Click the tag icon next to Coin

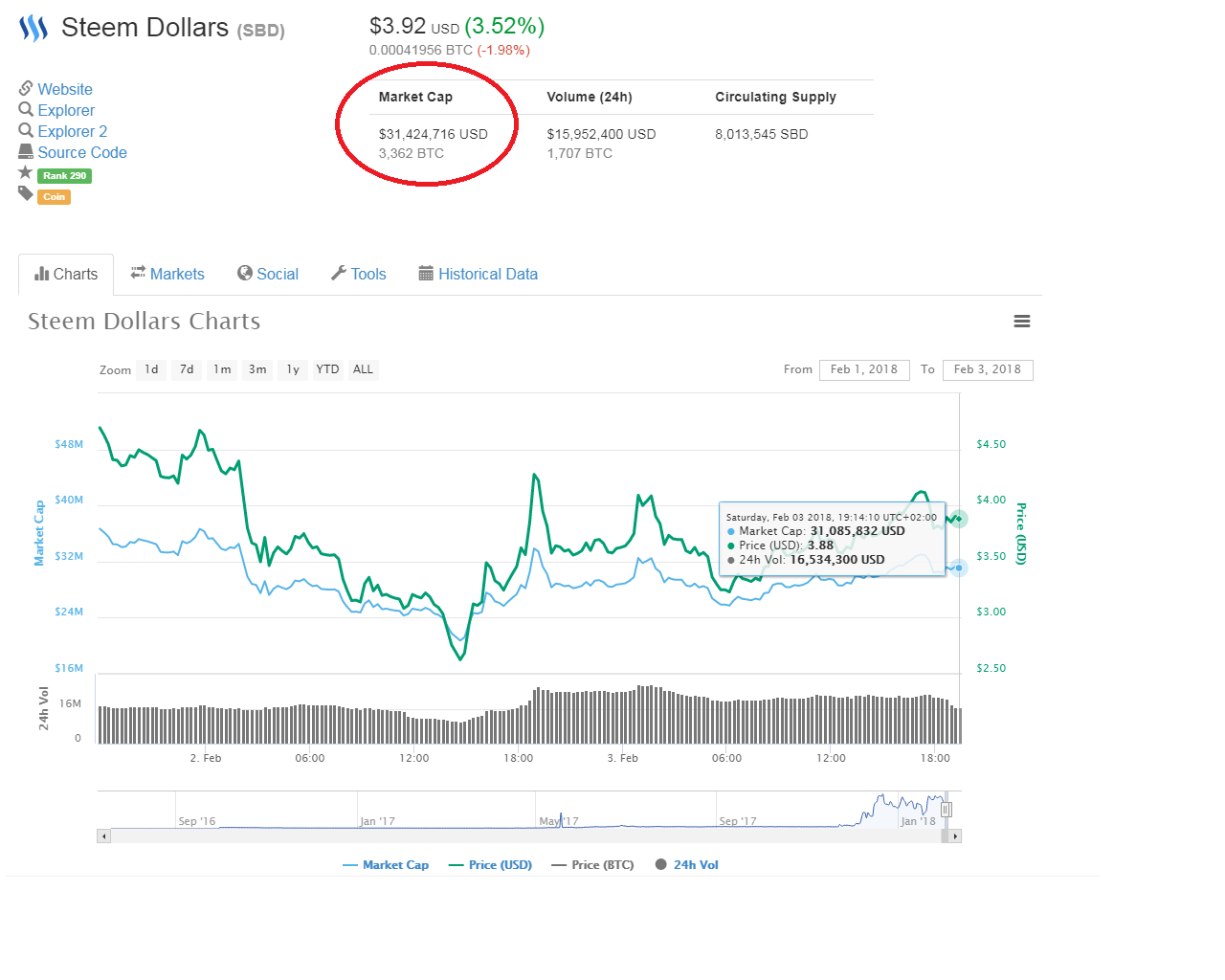click(x=26, y=193)
